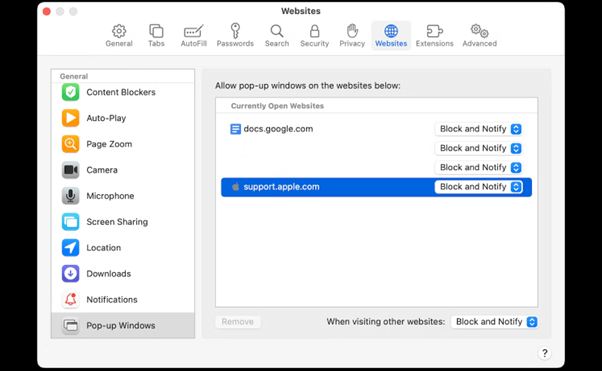Select the Screen Sharing sidebar label
This screenshot has height=371, width=602.
point(117,222)
